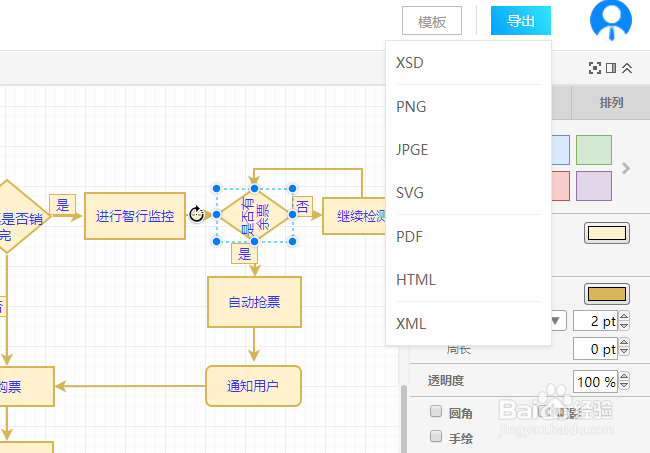Show next style colors with right chevron
This screenshot has width=650, height=453.
(626, 168)
